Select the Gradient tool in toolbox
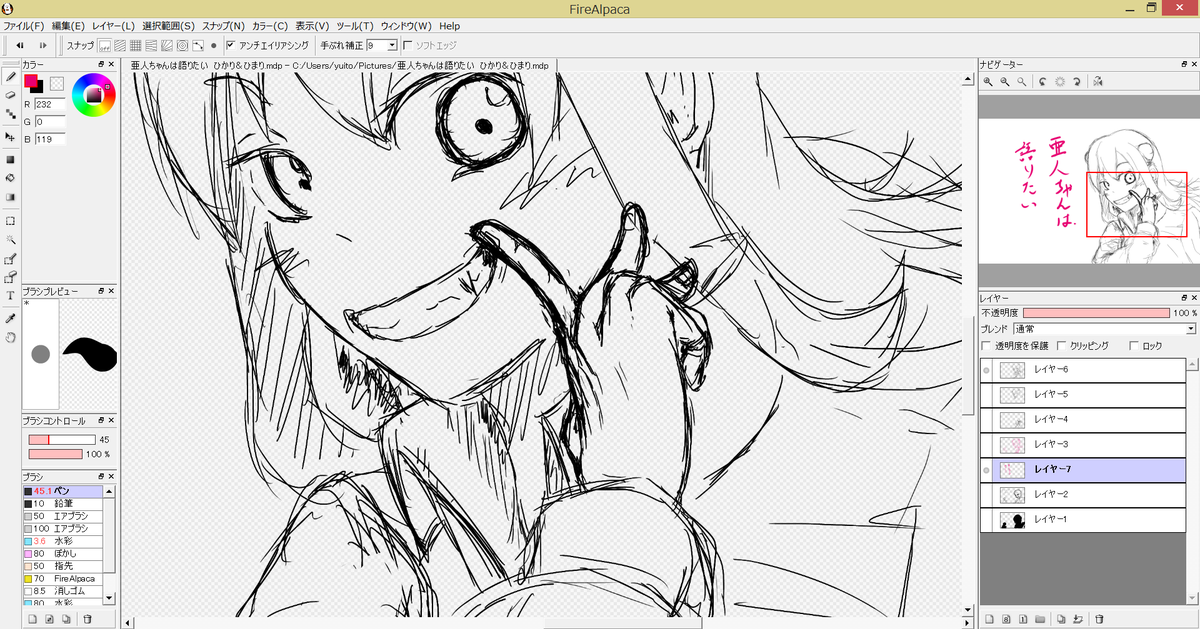 [10, 197]
